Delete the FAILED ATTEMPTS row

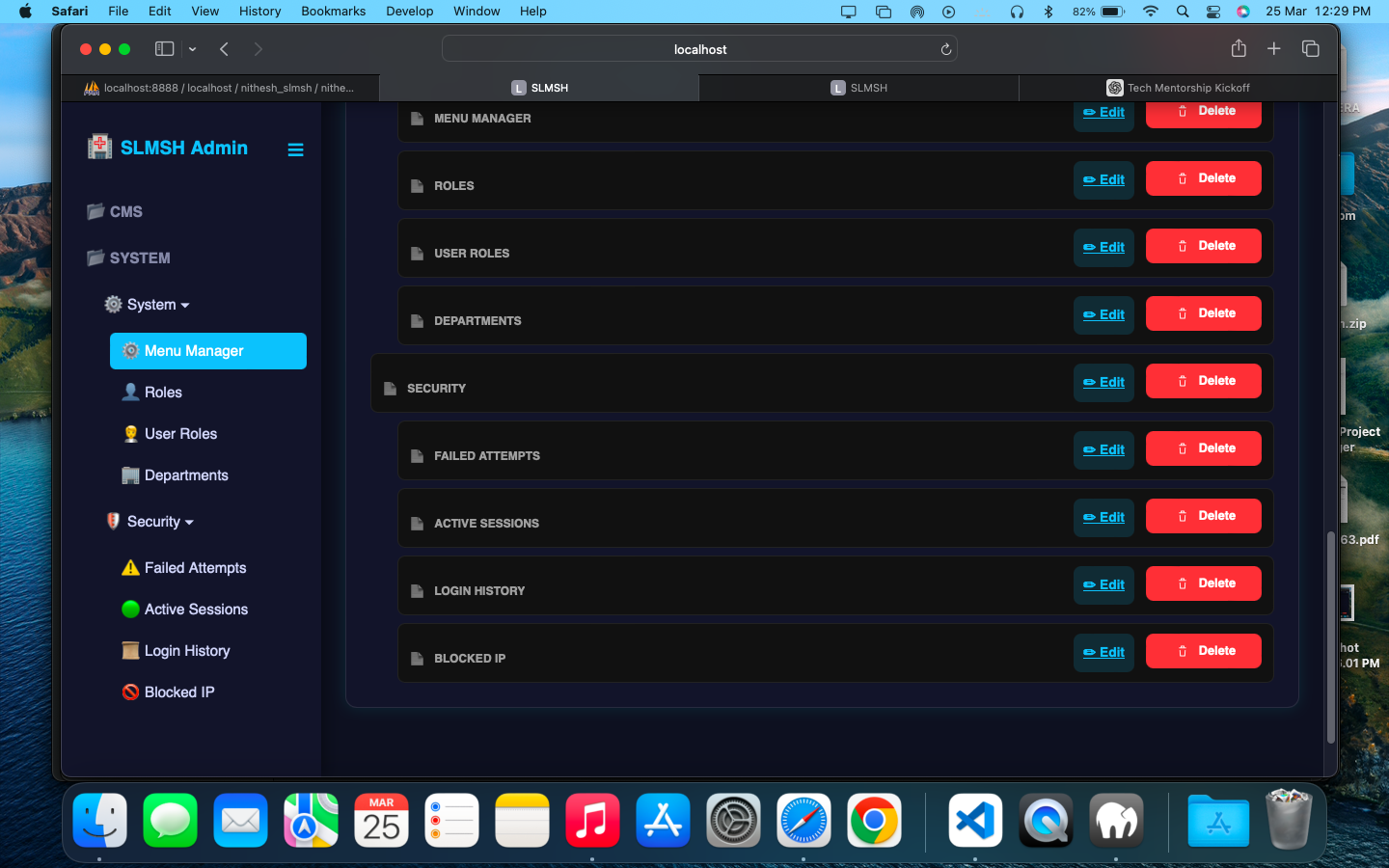tap(1204, 448)
